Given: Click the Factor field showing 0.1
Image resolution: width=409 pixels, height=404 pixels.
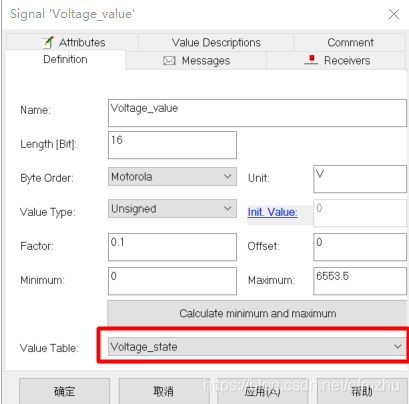Looking at the screenshot, I should (172, 247).
